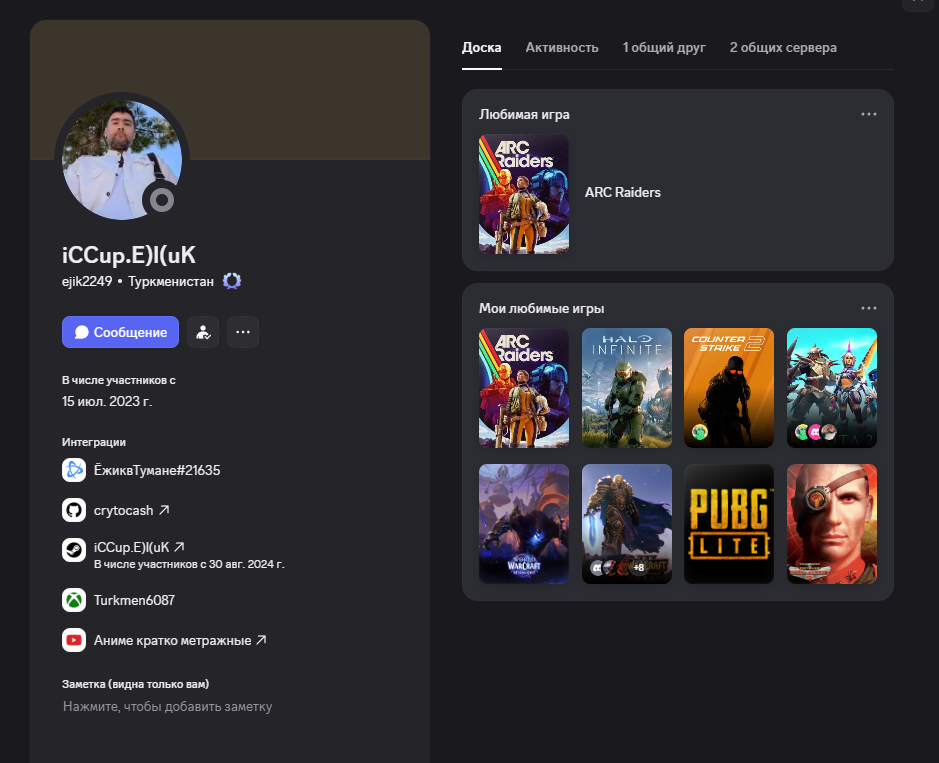Image resolution: width=939 pixels, height=763 pixels.
Task: Click the 15 июл. 2023 г. join date
Action: 107,401
